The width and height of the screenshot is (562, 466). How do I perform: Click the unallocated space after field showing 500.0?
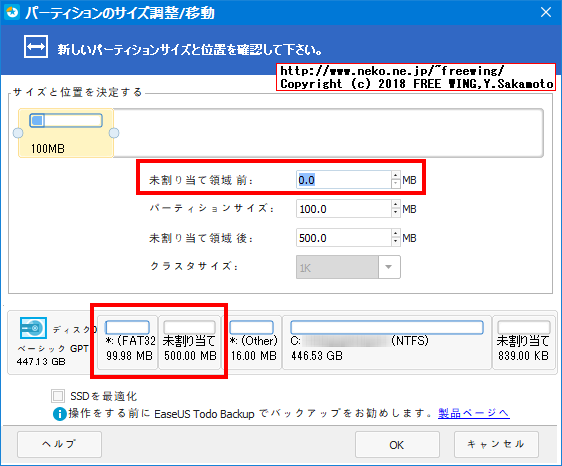click(343, 238)
